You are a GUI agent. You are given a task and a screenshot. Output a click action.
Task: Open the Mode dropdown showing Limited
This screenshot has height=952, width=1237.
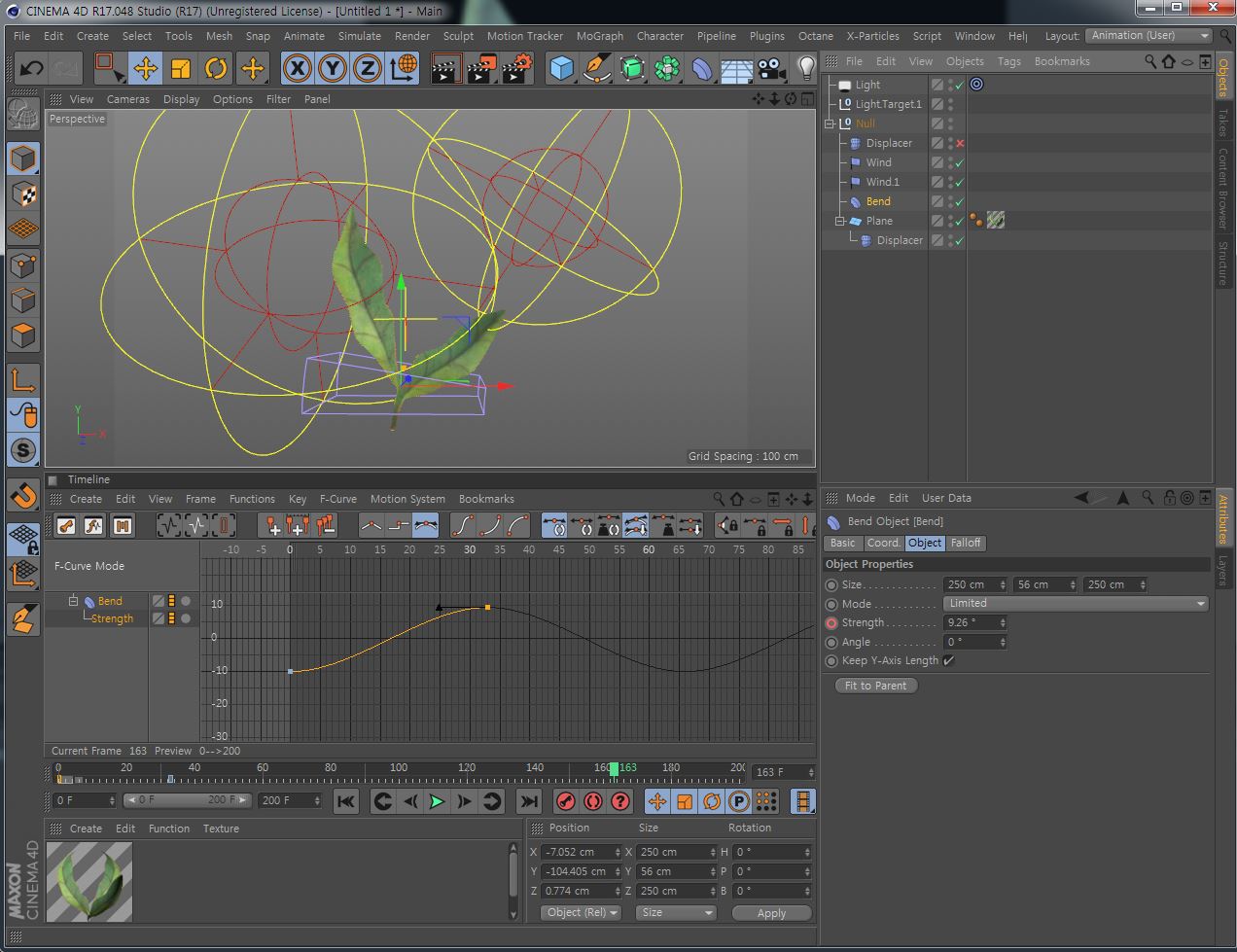pos(1076,603)
